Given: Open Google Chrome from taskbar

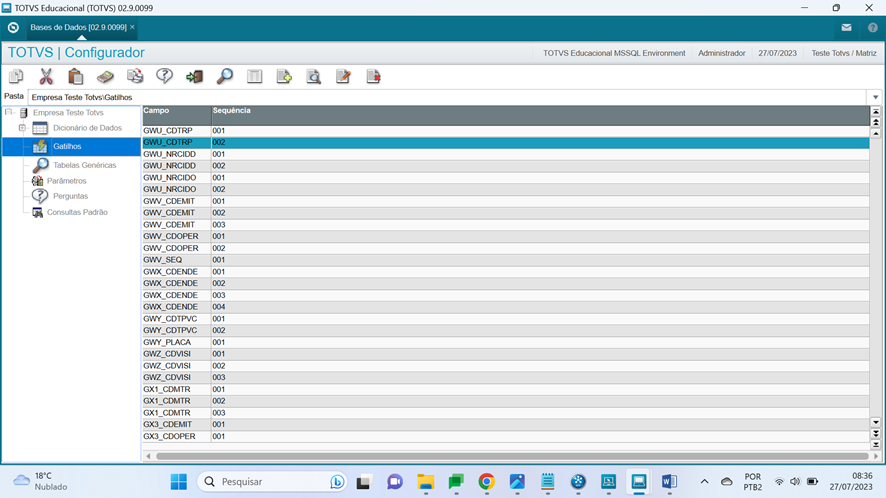Looking at the screenshot, I should pyautogui.click(x=487, y=482).
